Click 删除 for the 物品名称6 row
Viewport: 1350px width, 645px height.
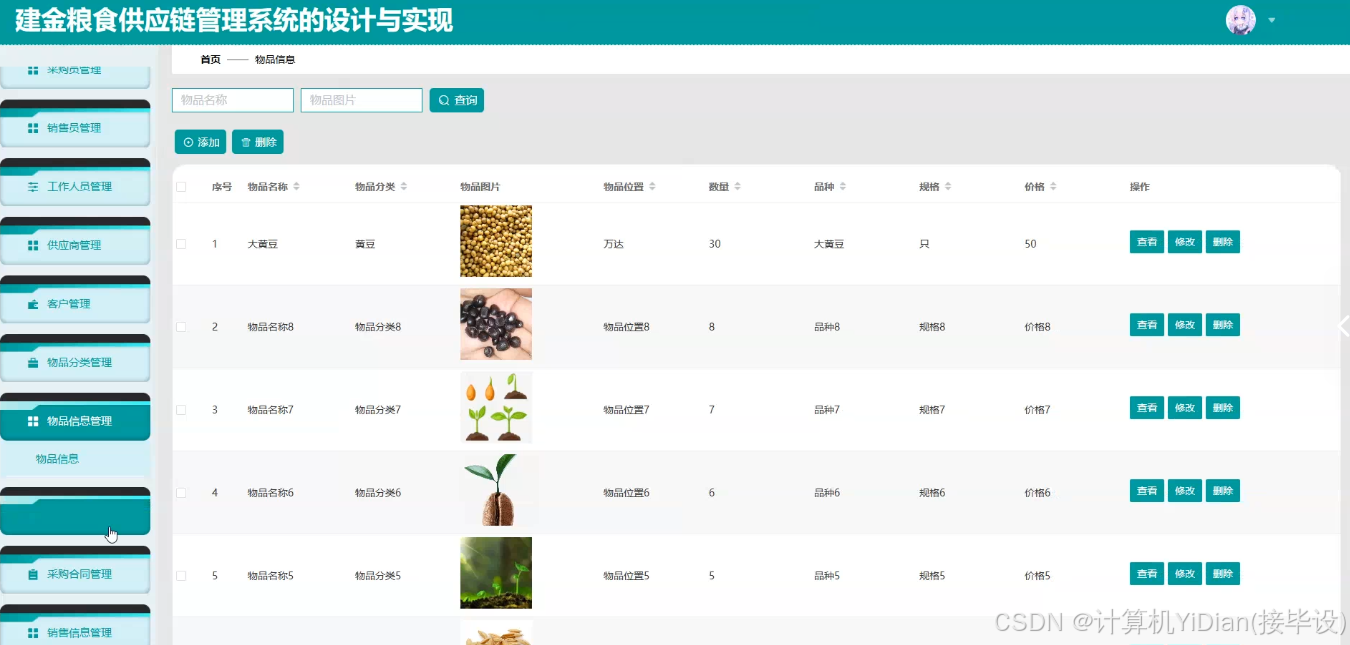(1223, 491)
